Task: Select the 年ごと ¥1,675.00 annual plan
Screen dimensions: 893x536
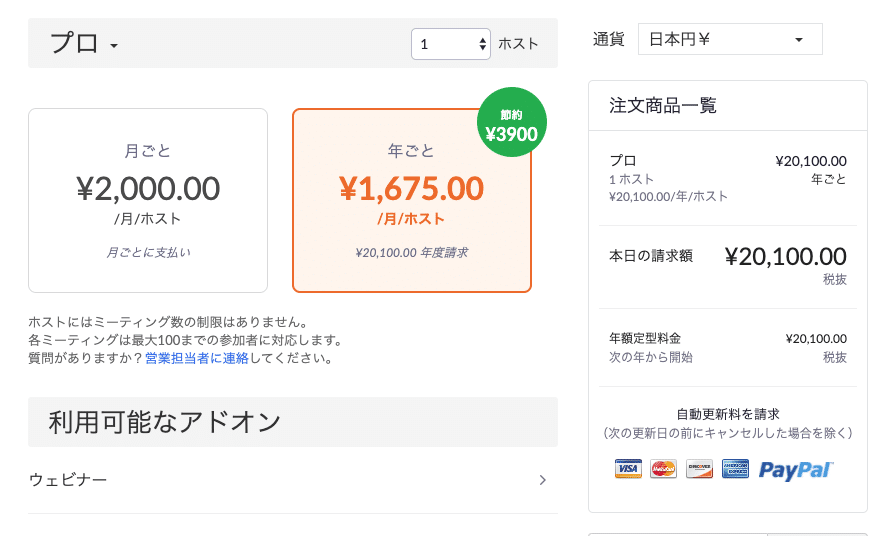Action: [412, 201]
